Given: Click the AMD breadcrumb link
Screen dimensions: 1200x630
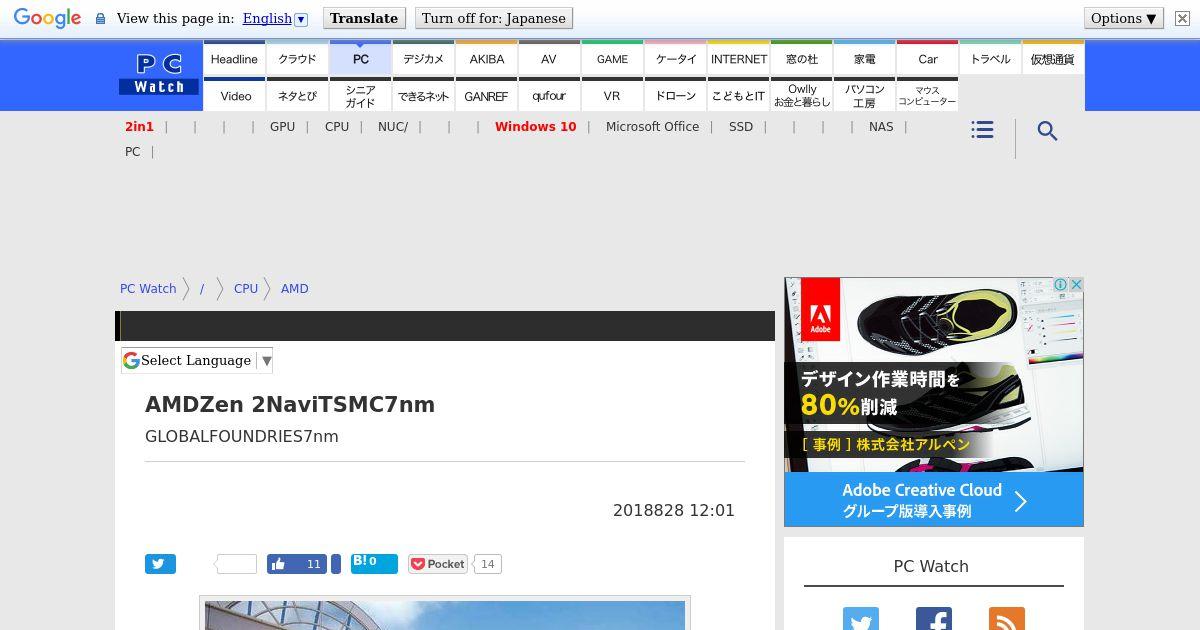Looking at the screenshot, I should click(x=294, y=288).
